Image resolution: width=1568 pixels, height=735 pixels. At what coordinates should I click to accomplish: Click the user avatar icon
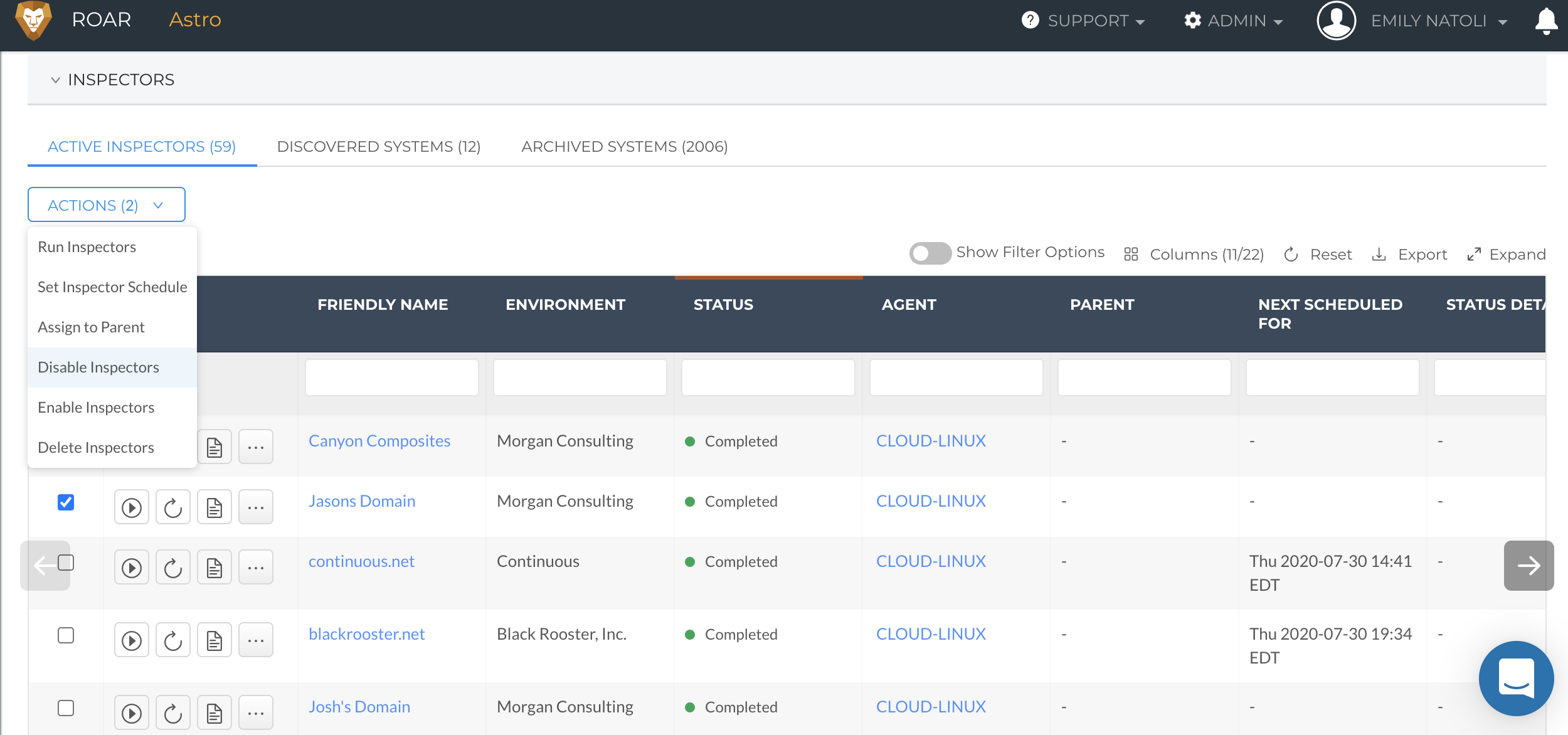(x=1337, y=21)
